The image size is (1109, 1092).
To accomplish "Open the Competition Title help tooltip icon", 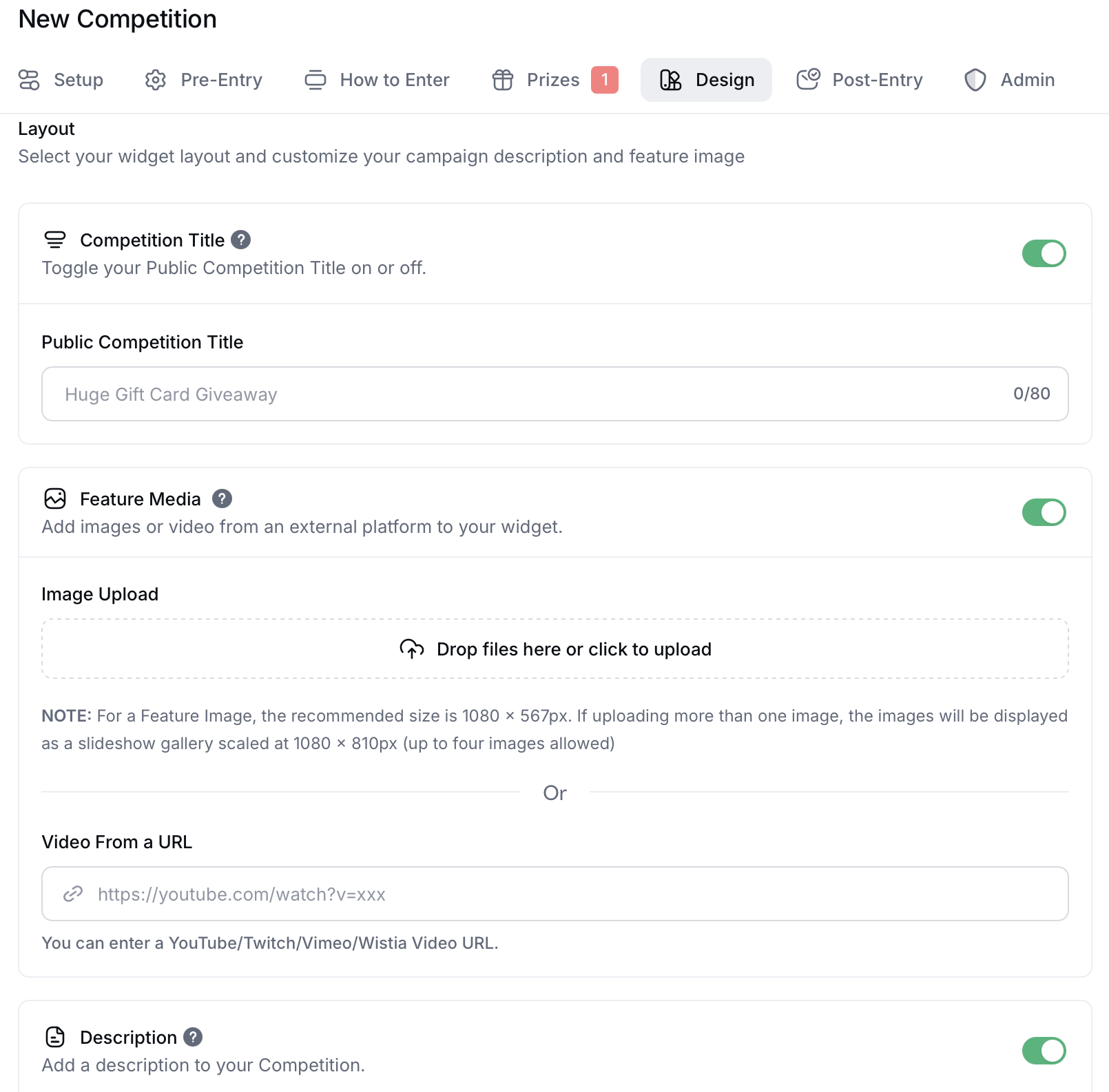I will (241, 240).
